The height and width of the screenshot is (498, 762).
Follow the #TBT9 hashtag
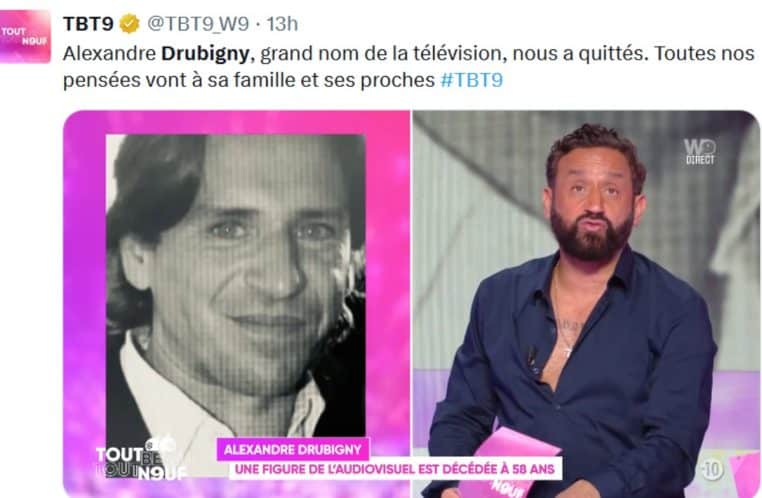[x=471, y=80]
